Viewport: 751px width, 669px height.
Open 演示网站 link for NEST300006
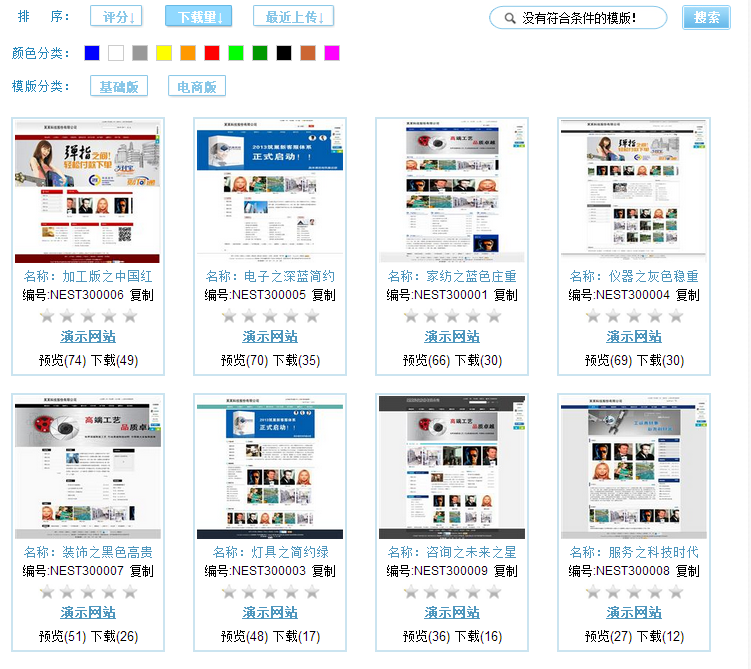(88, 337)
